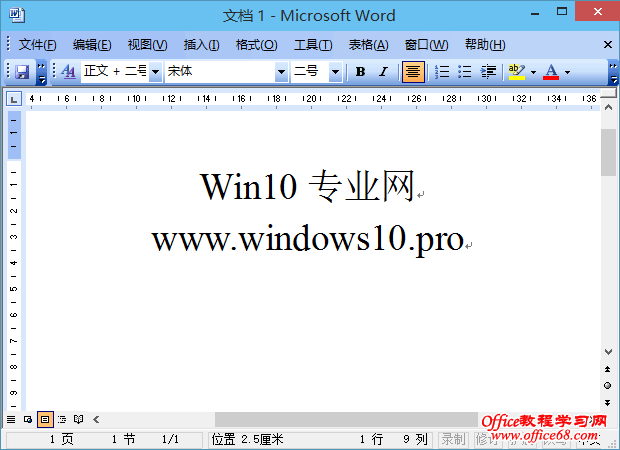620x450 pixels.
Task: Open the Styles and Formatting pane icon
Action: pyautogui.click(x=68, y=72)
